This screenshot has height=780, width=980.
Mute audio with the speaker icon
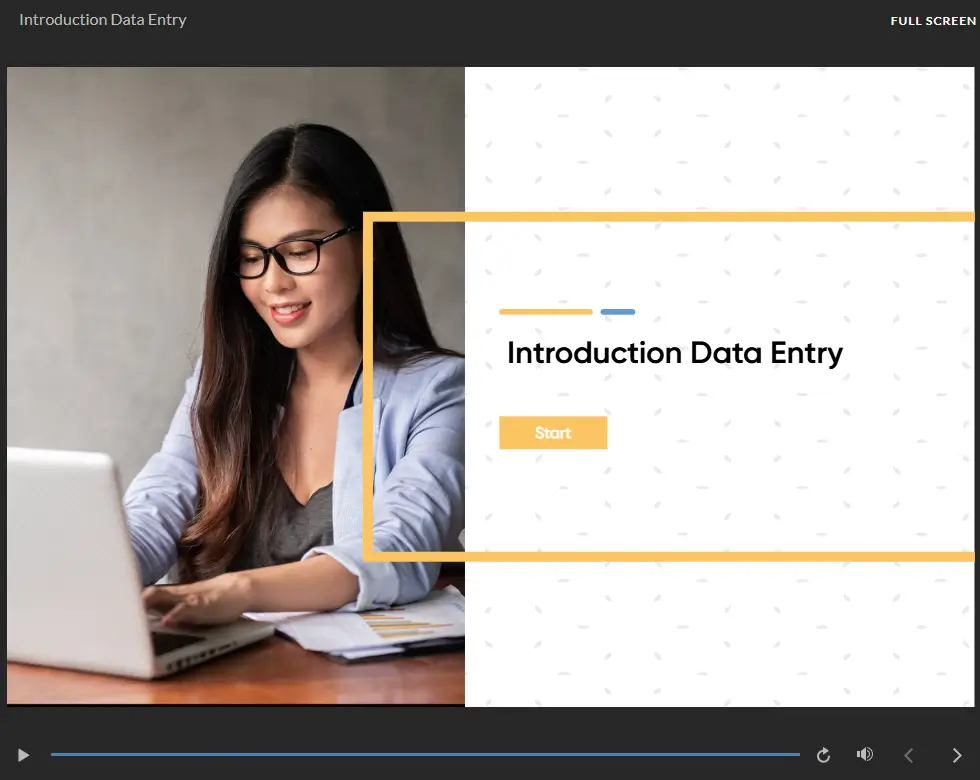(x=864, y=754)
